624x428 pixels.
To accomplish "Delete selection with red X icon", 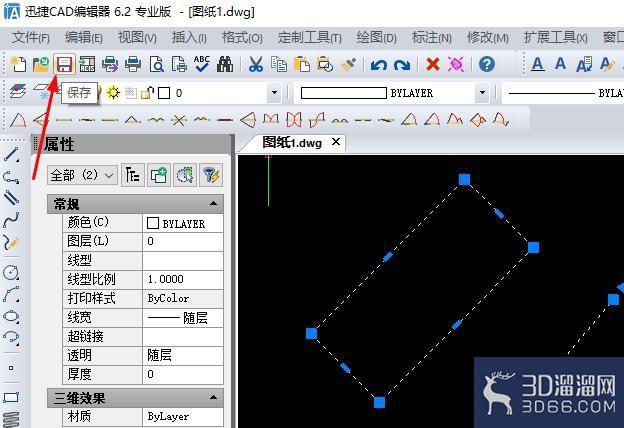I will coord(433,64).
